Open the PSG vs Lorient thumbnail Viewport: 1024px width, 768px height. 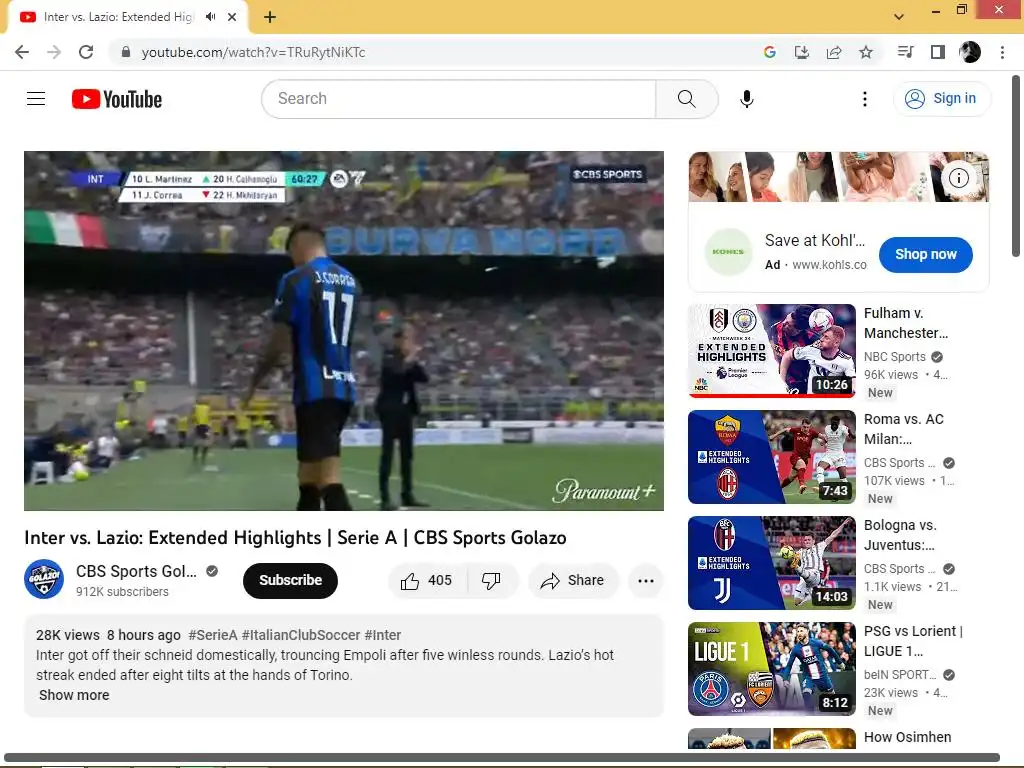(x=771, y=669)
